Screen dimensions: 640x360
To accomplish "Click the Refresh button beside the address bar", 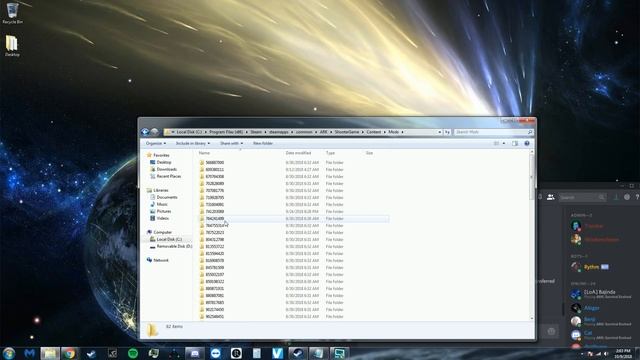I will tap(447, 132).
